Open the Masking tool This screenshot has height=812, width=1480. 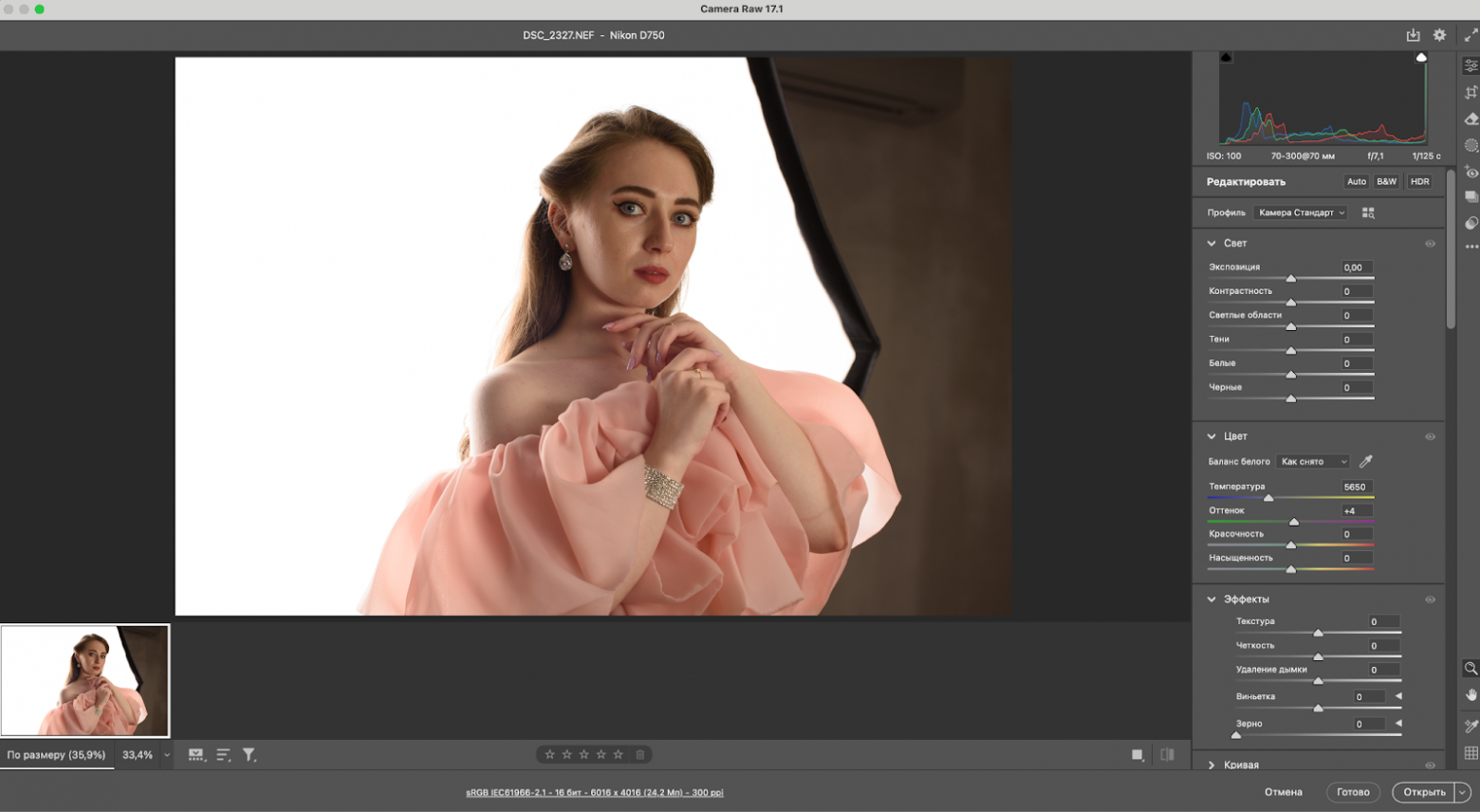(x=1471, y=145)
